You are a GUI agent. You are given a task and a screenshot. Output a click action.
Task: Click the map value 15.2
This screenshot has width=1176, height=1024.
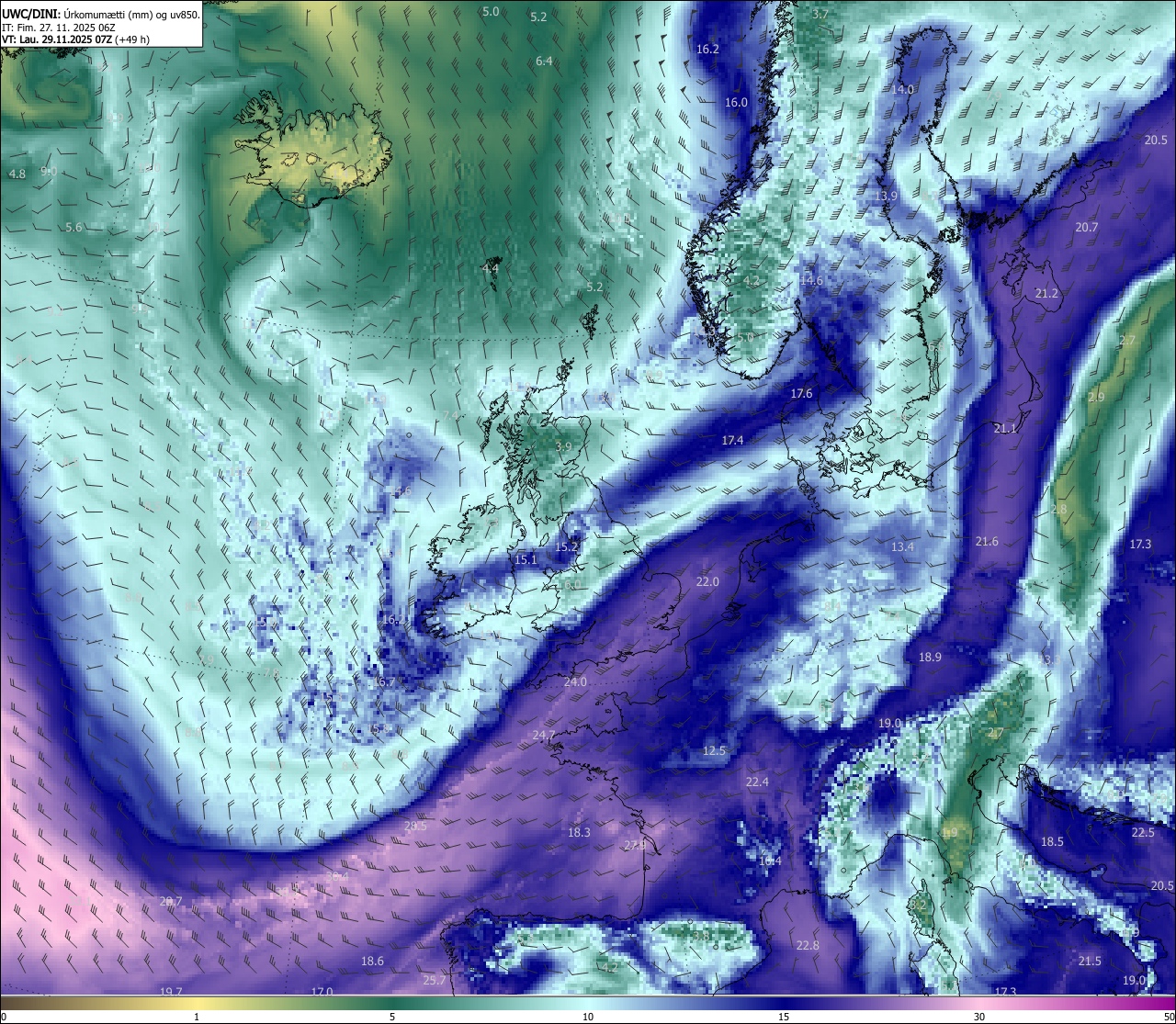pyautogui.click(x=566, y=547)
